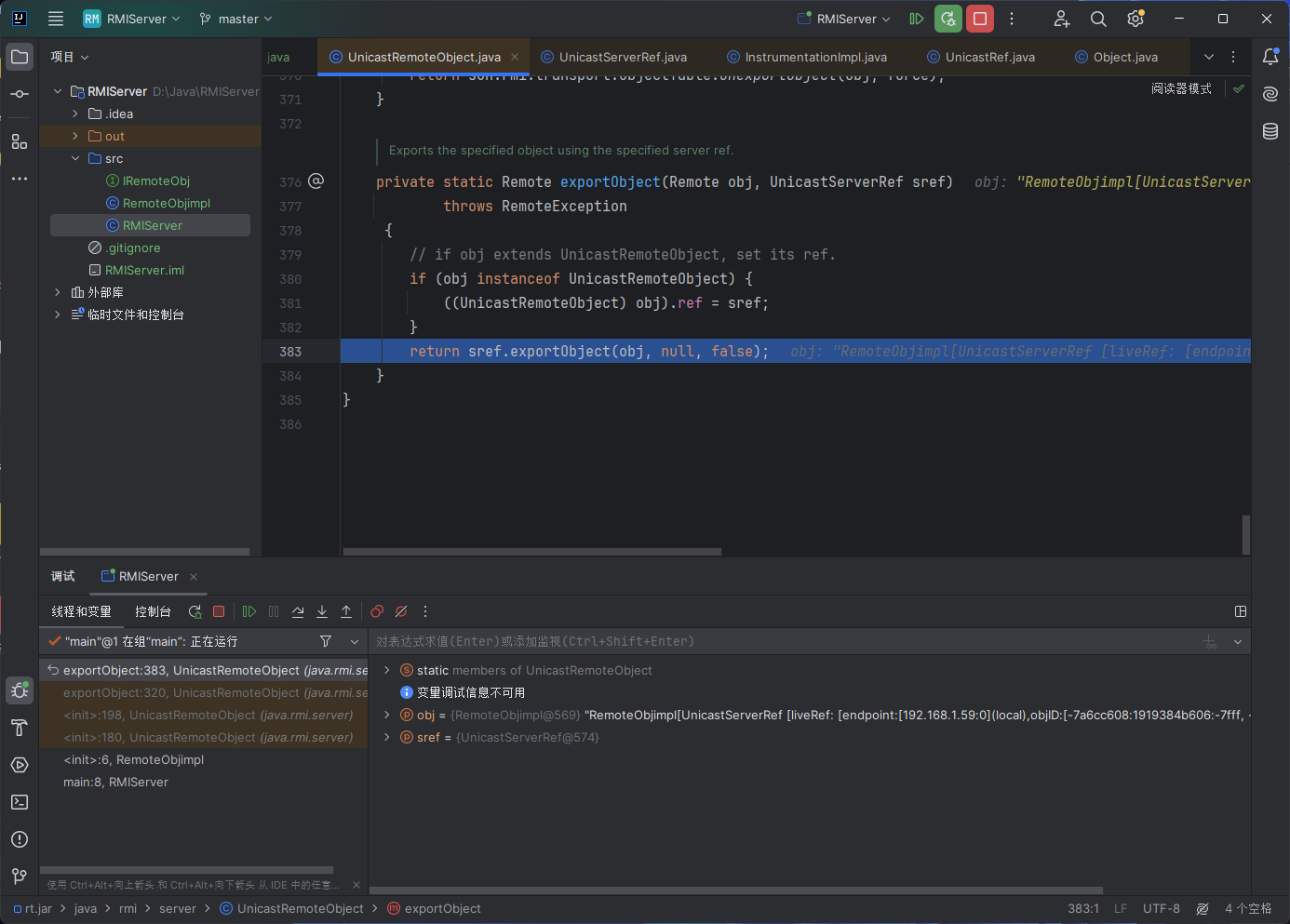This screenshot has width=1290, height=924.
Task: Click Step Out in debug toolbar
Action: click(346, 611)
